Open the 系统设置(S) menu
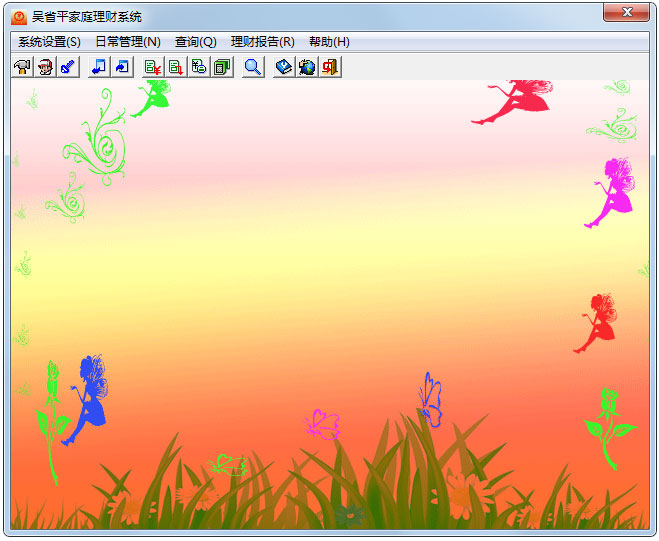The height and width of the screenshot is (541, 659). click(49, 42)
